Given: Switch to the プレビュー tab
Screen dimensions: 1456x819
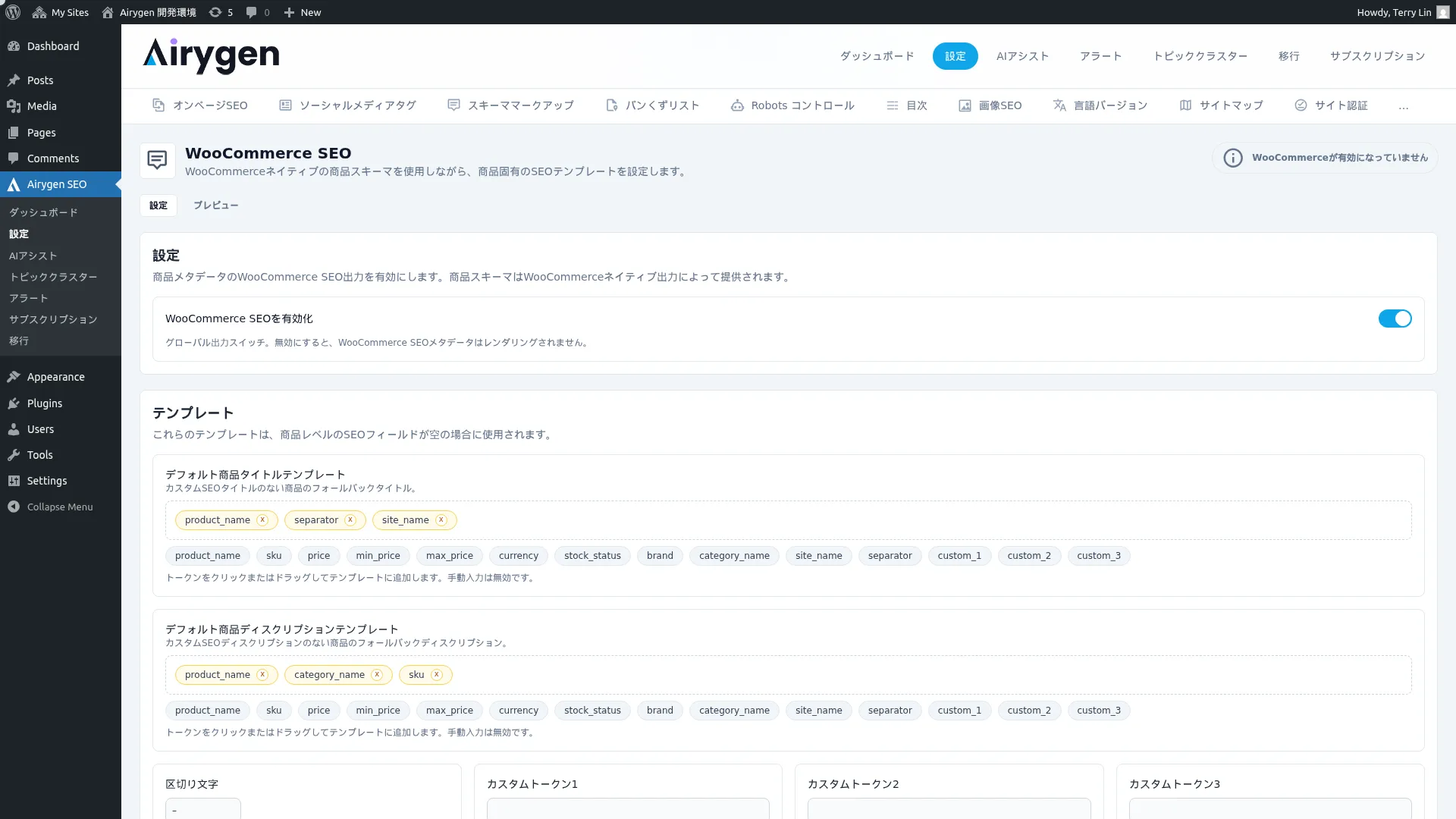Looking at the screenshot, I should point(215,206).
